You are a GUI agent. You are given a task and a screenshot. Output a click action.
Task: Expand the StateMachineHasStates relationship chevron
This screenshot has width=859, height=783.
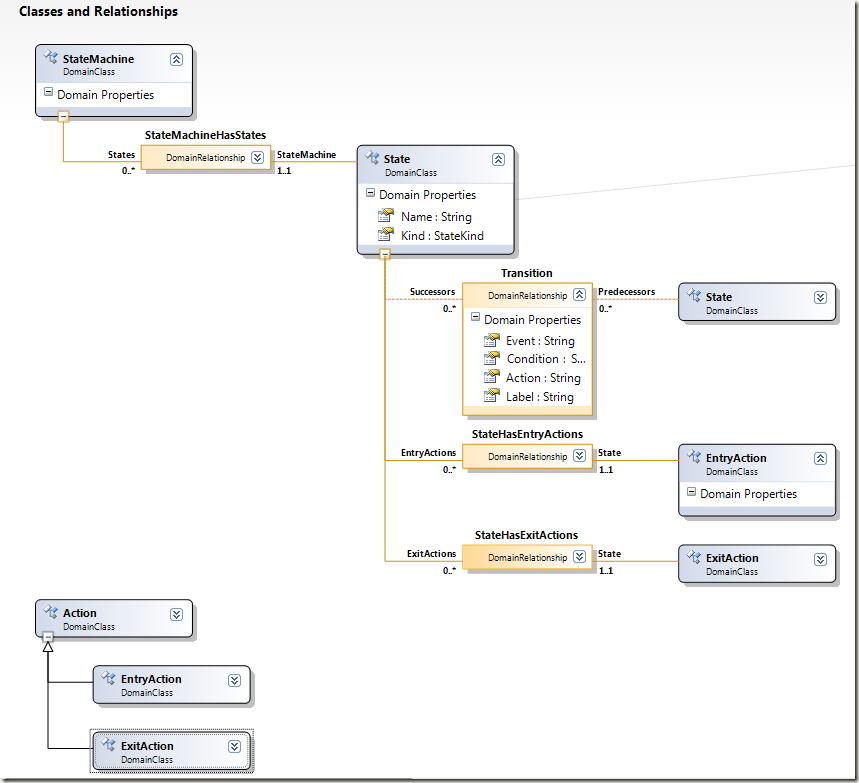[257, 158]
